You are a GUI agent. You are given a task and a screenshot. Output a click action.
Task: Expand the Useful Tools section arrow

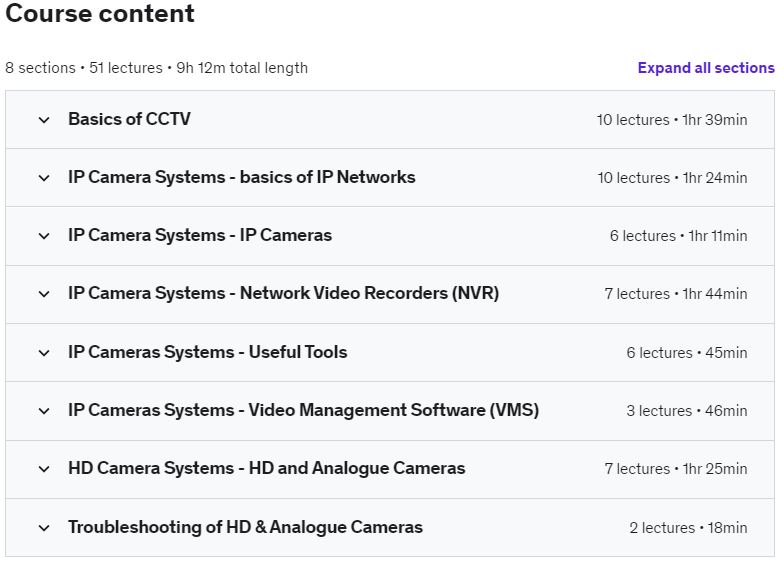(44, 353)
